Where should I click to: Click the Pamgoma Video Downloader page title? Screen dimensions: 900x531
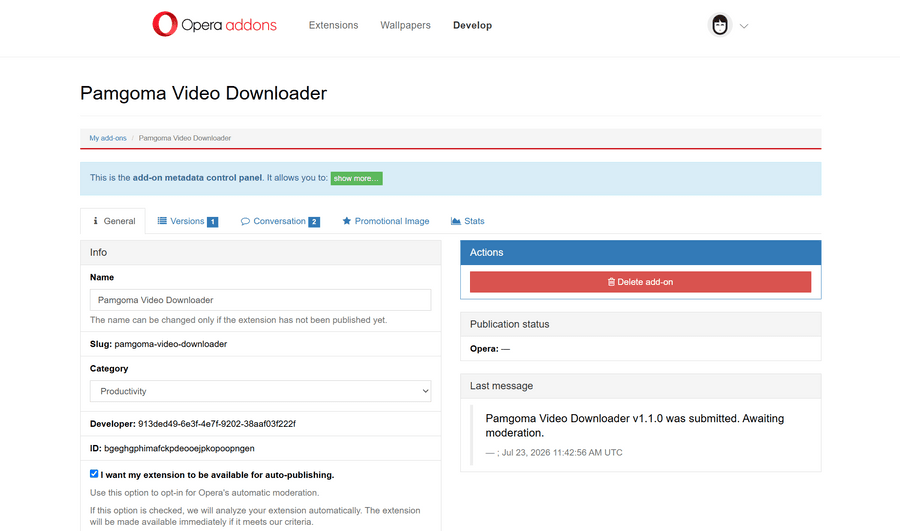[203, 93]
